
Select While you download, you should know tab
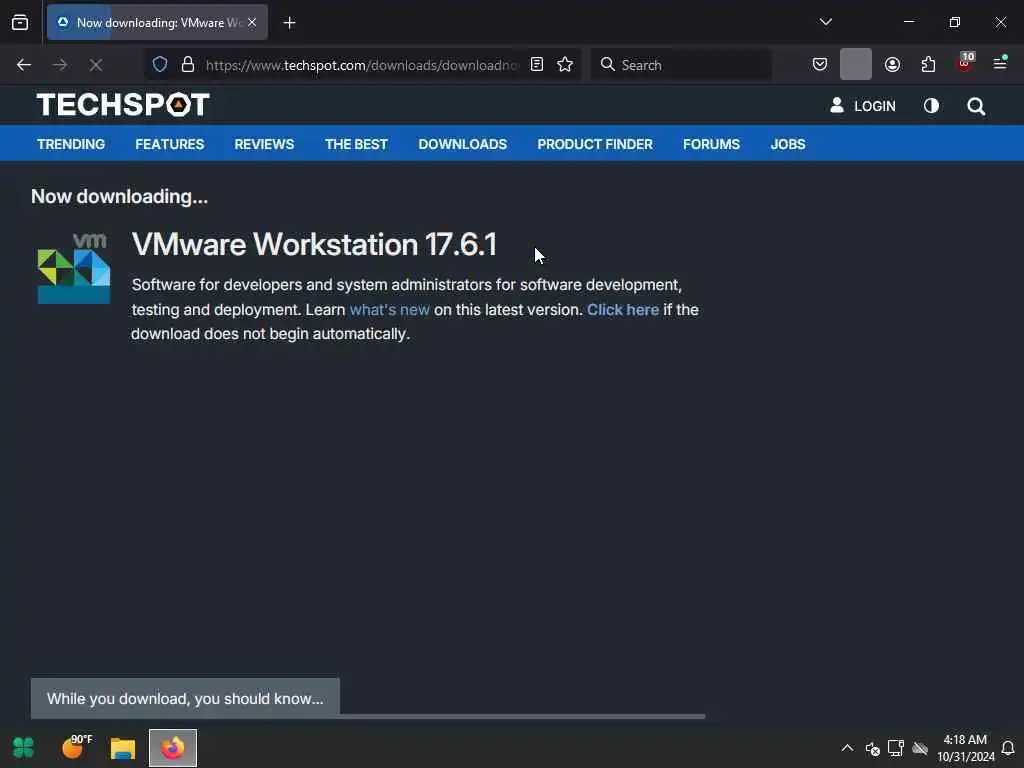pyautogui.click(x=185, y=698)
